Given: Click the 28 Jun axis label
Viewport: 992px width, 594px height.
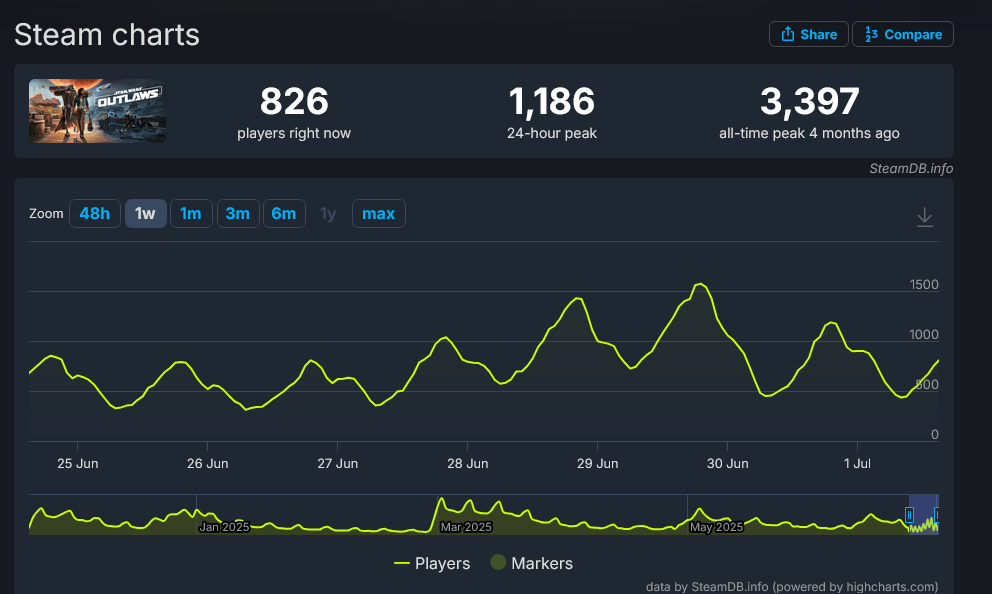Looking at the screenshot, I should pos(468,464).
